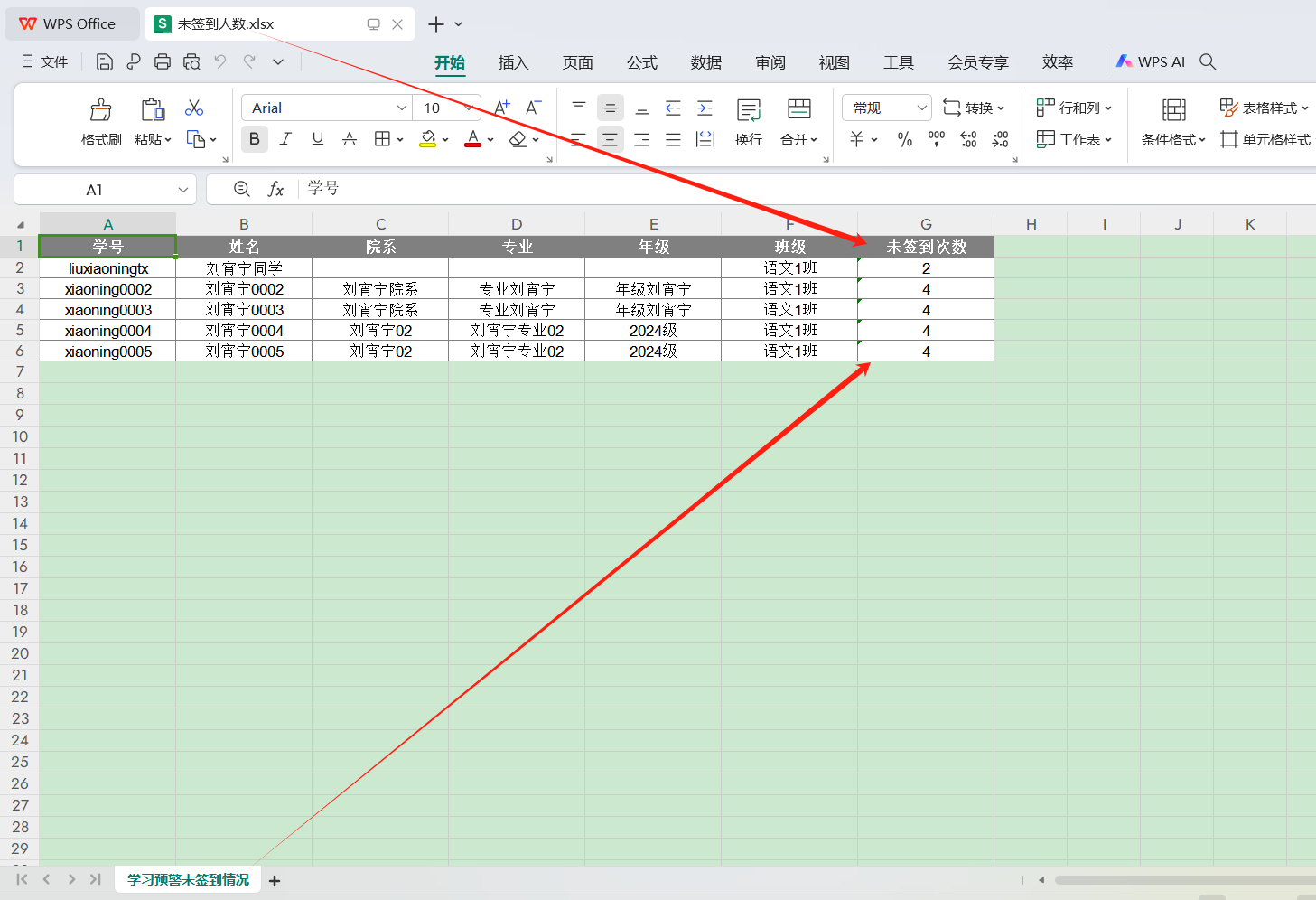The image size is (1316, 900).
Task: Open the 数据 ribbon tab
Action: coord(705,62)
